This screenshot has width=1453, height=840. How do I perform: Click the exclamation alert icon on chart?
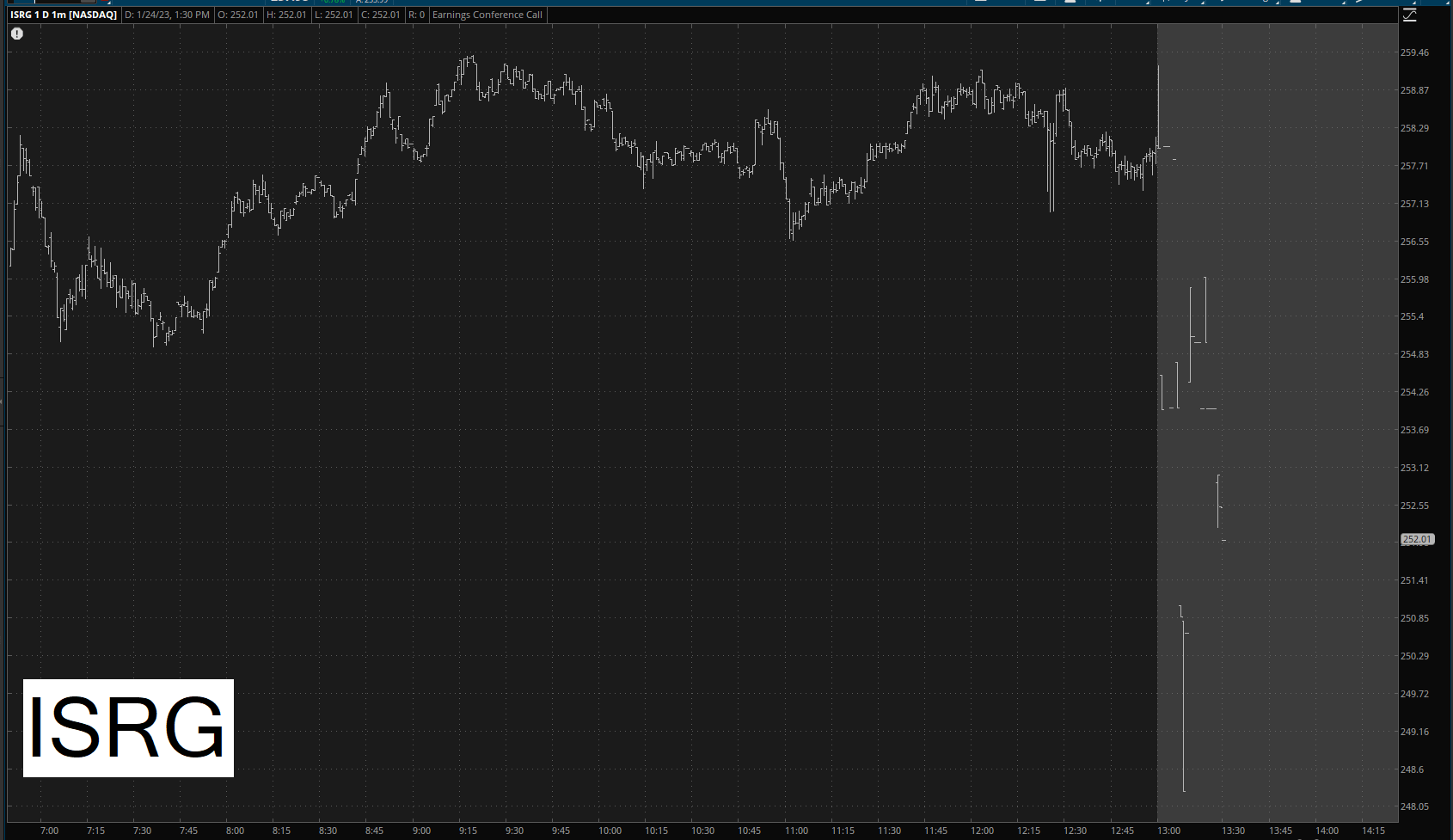[x=17, y=34]
